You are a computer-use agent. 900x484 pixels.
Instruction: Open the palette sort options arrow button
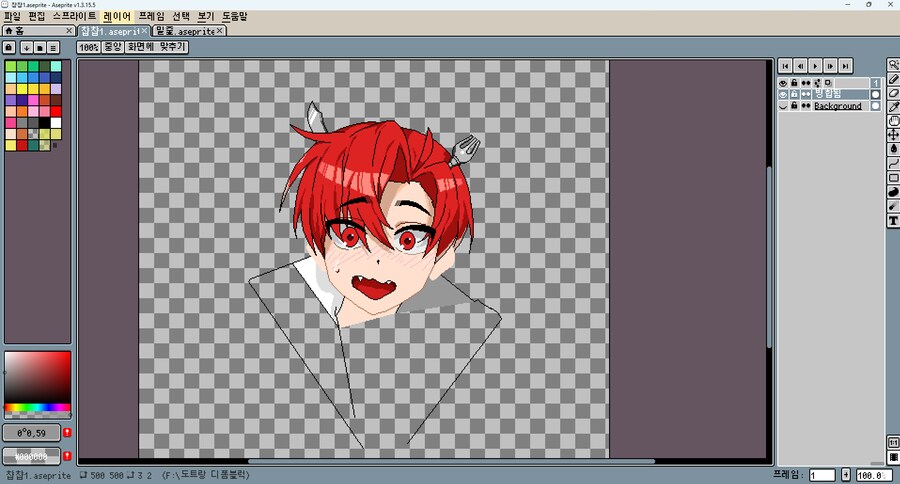[26, 47]
